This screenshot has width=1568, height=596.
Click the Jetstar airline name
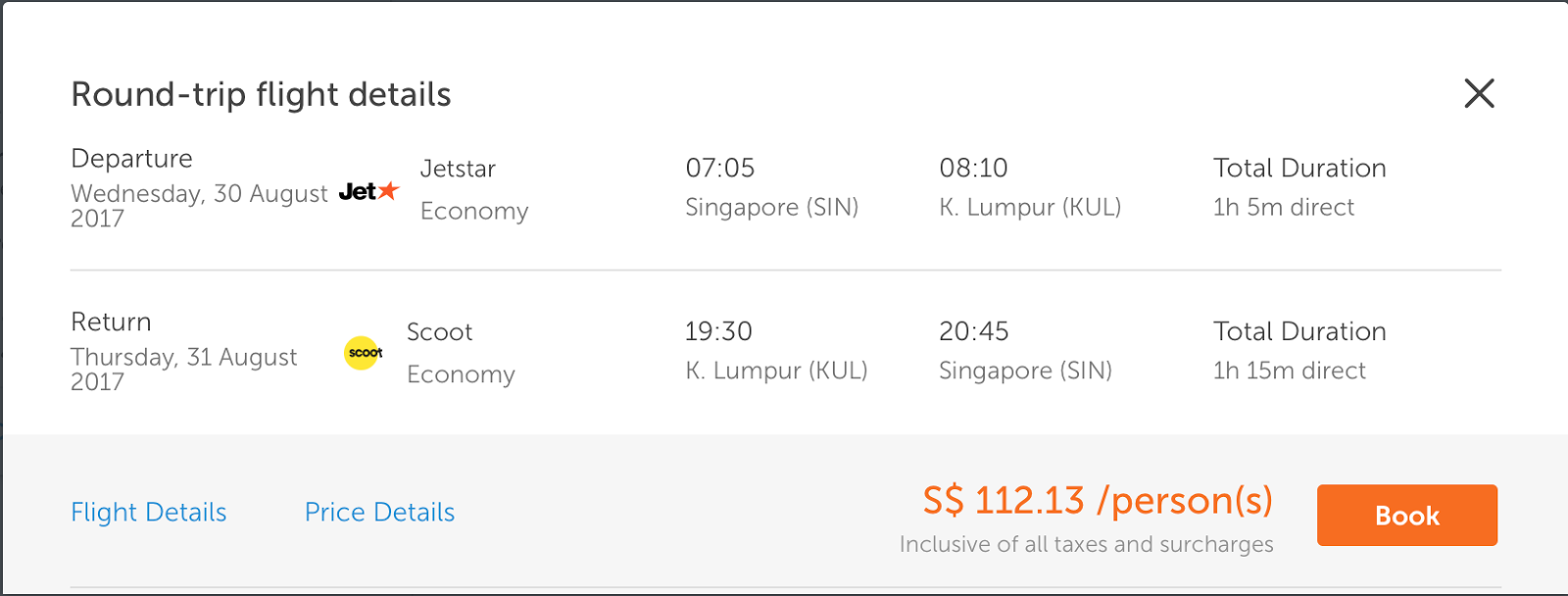(x=458, y=169)
